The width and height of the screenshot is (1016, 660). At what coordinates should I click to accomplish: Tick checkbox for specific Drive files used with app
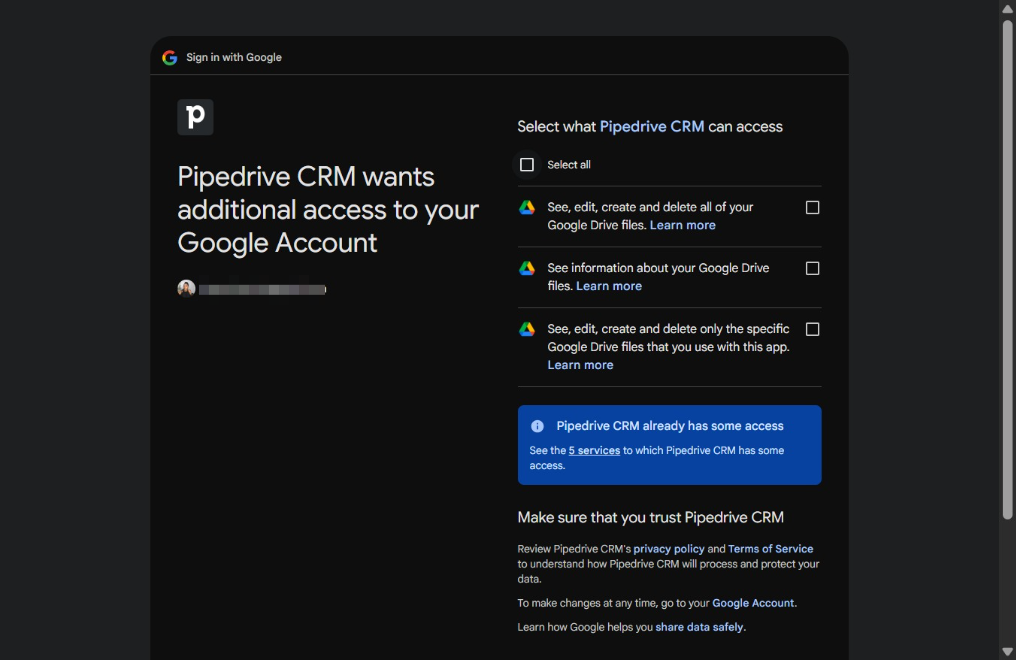pyautogui.click(x=812, y=329)
